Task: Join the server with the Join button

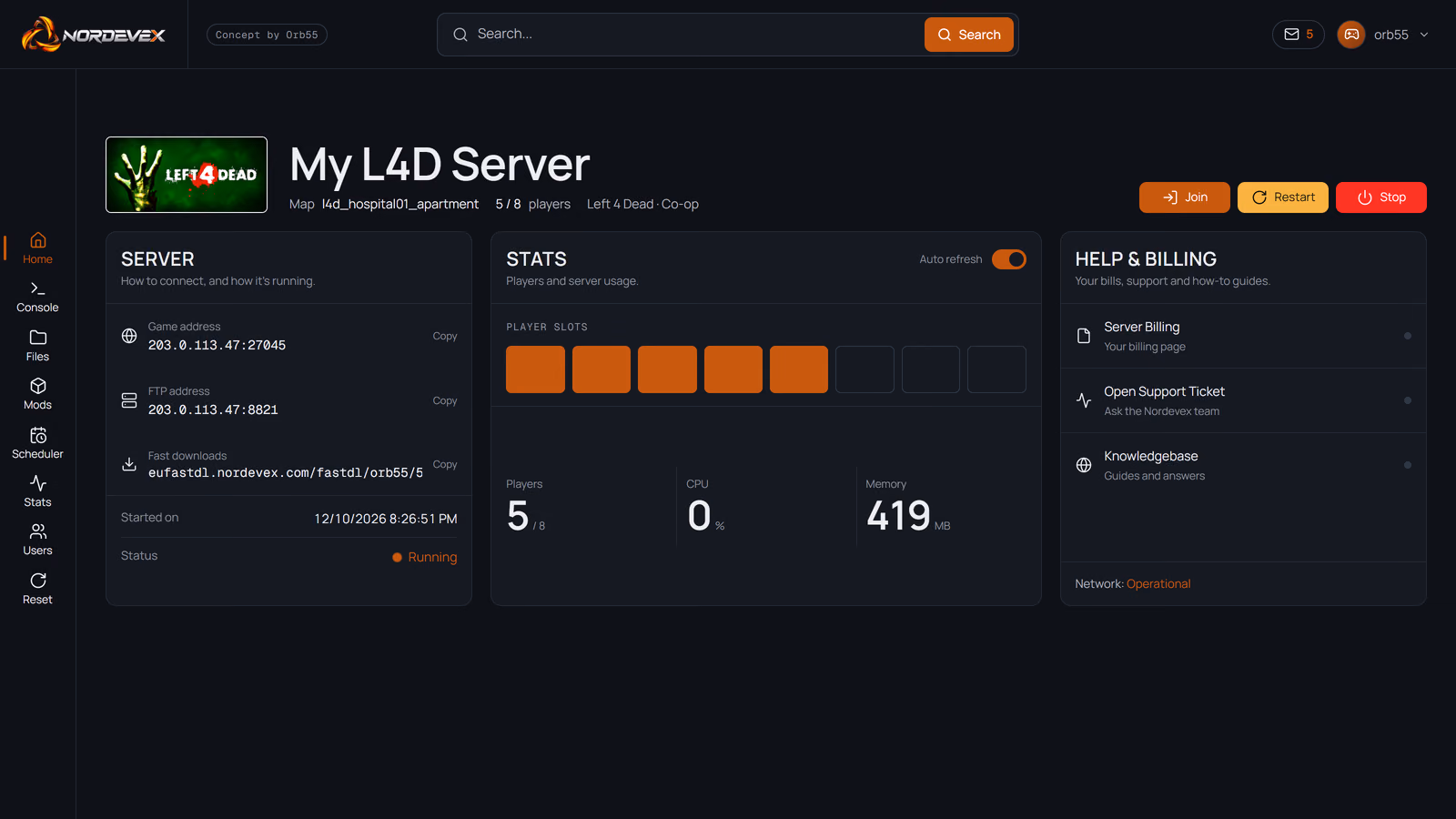Action: (x=1185, y=197)
